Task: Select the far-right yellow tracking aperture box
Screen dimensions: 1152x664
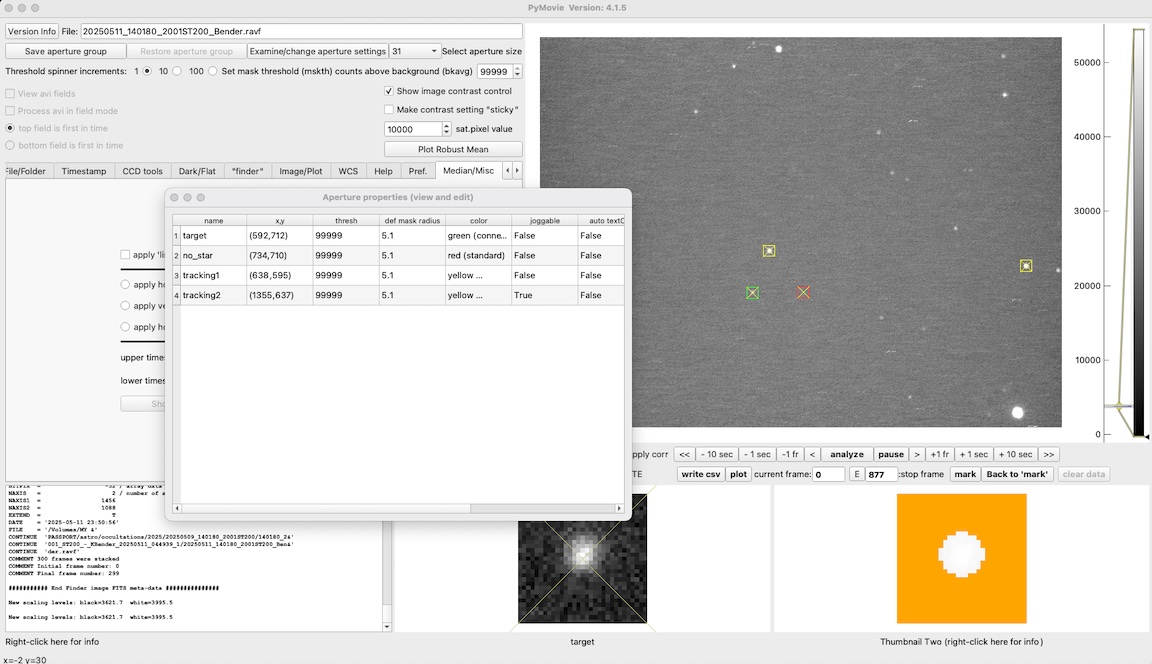Action: (1026, 266)
